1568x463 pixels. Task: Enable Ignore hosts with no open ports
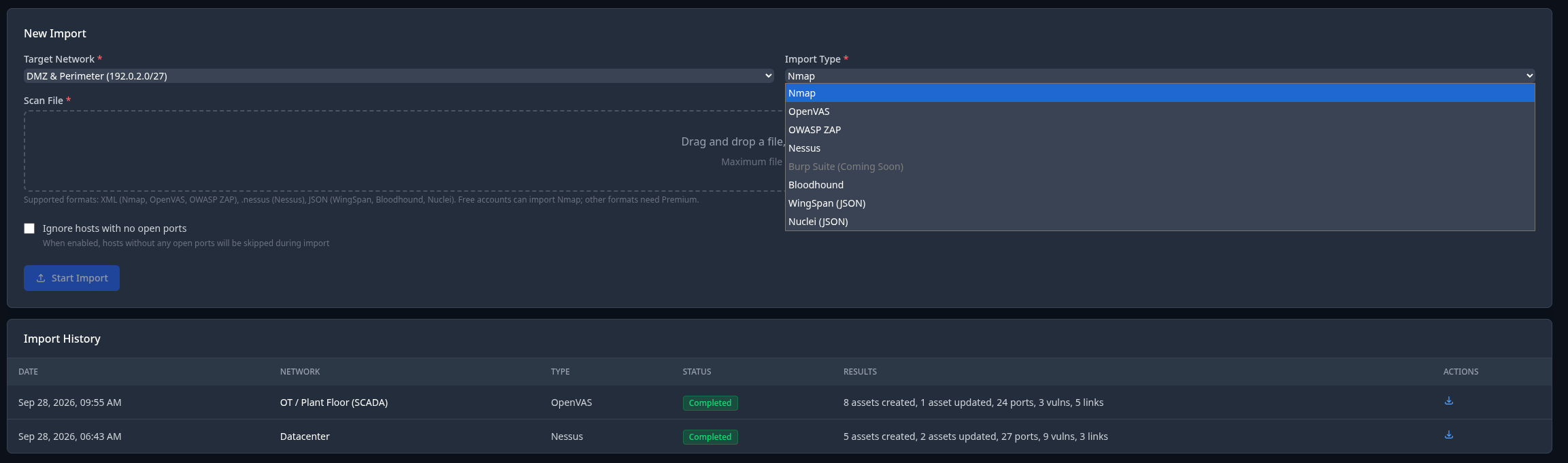click(29, 228)
